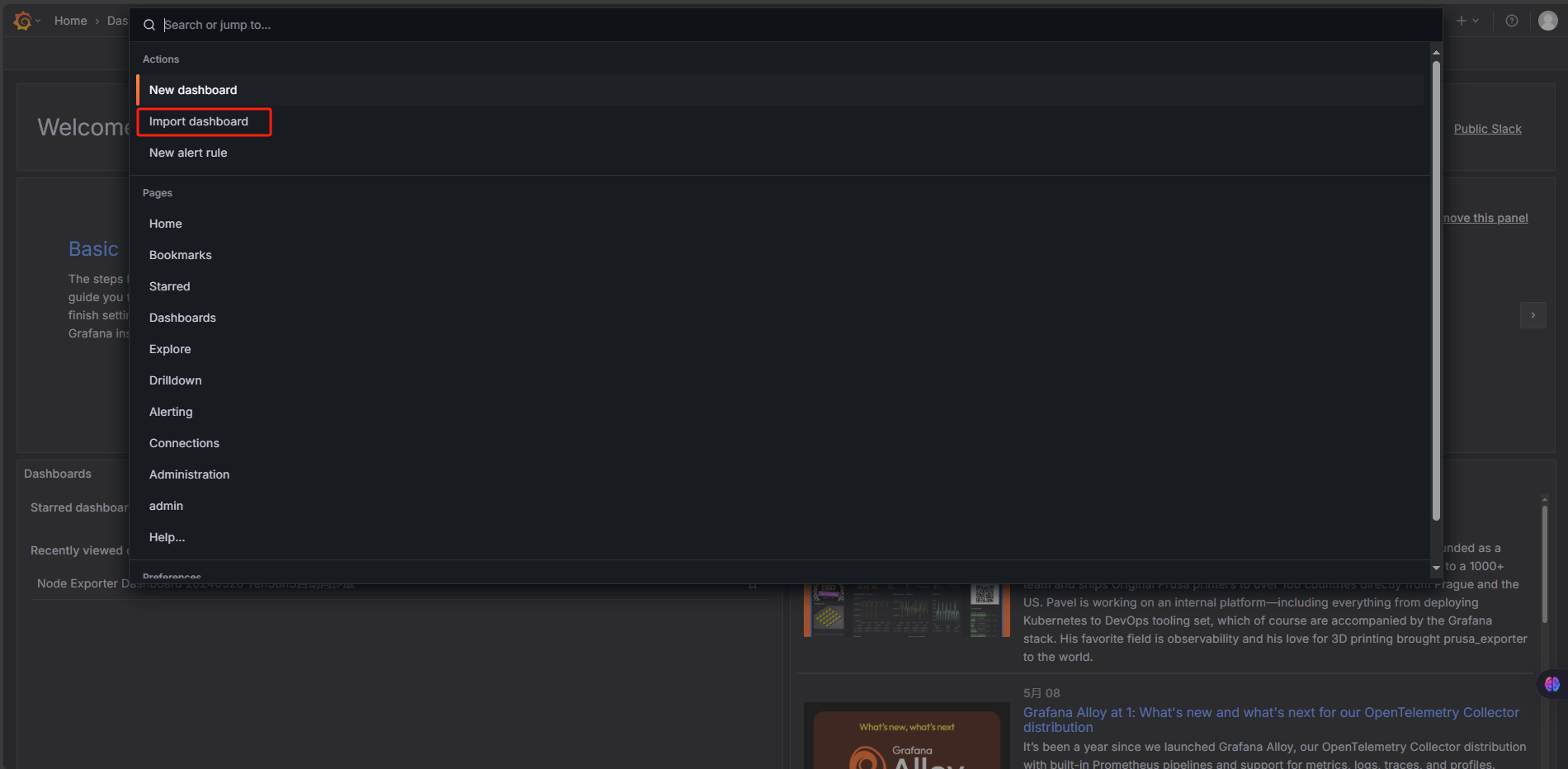Click the purple brain assistant icon

1552,684
